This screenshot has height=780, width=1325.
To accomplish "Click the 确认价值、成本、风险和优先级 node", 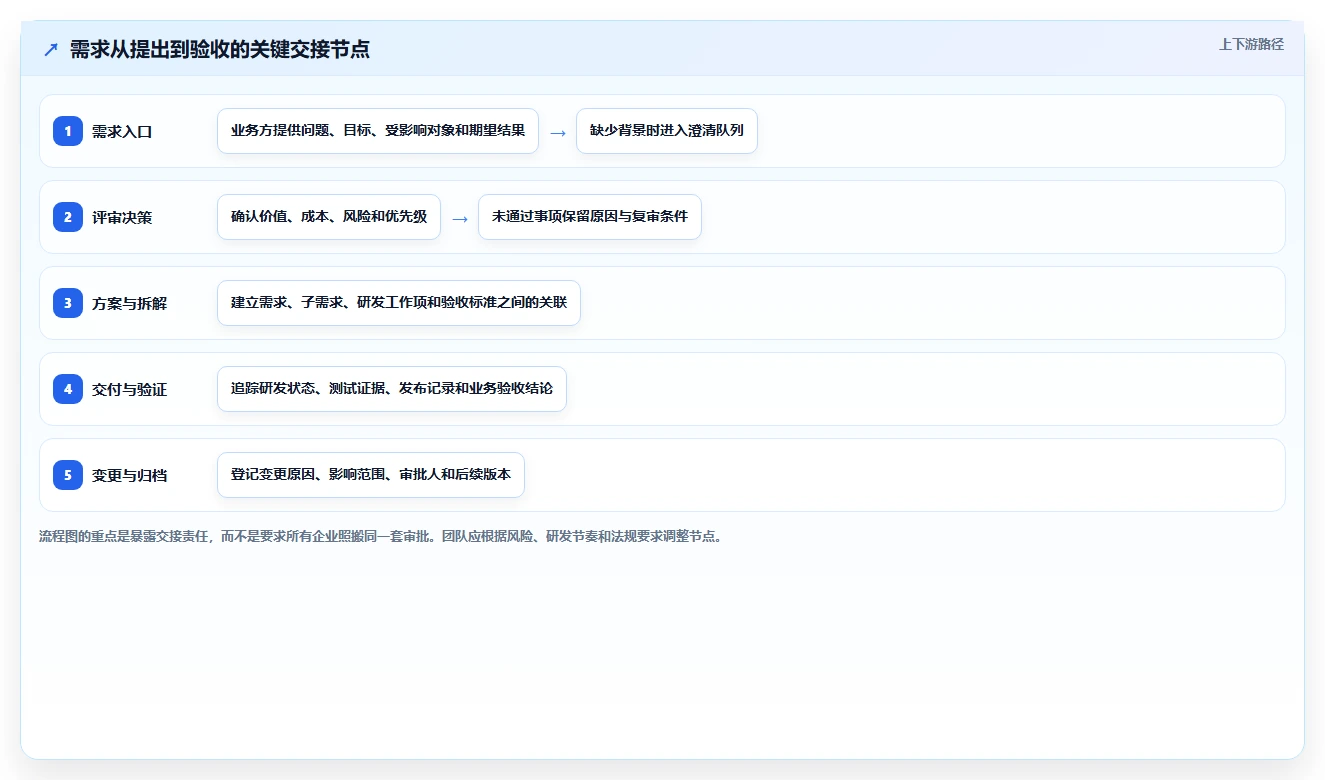I will pyautogui.click(x=329, y=217).
